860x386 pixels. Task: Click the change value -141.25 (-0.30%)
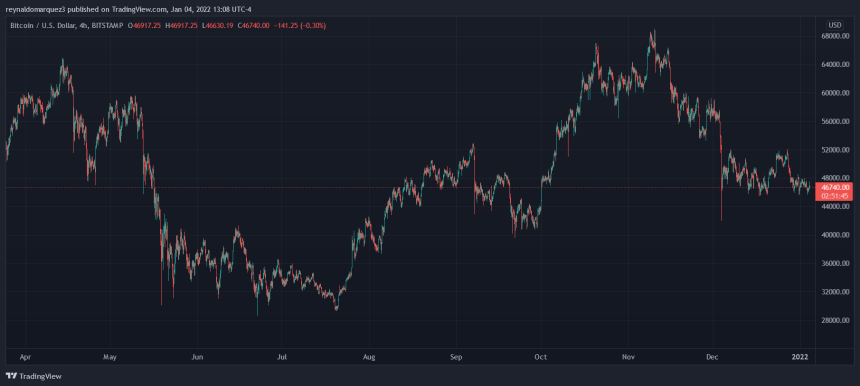coord(299,26)
